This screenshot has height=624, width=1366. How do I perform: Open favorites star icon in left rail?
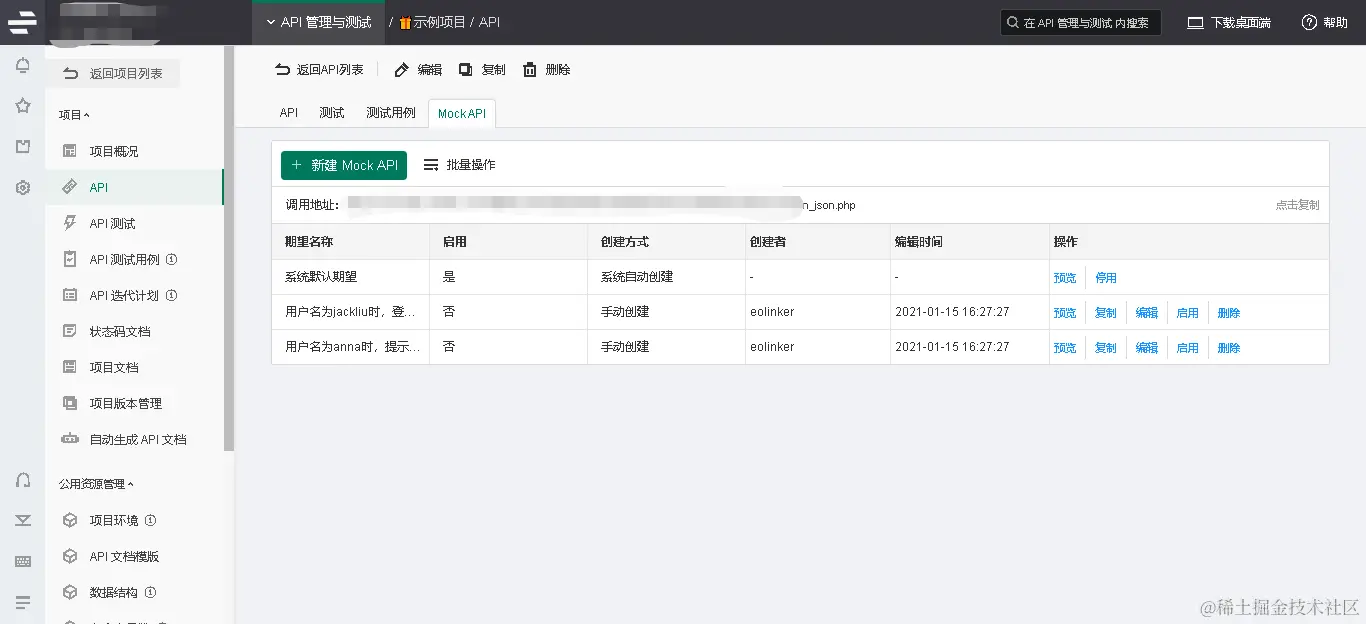(23, 106)
